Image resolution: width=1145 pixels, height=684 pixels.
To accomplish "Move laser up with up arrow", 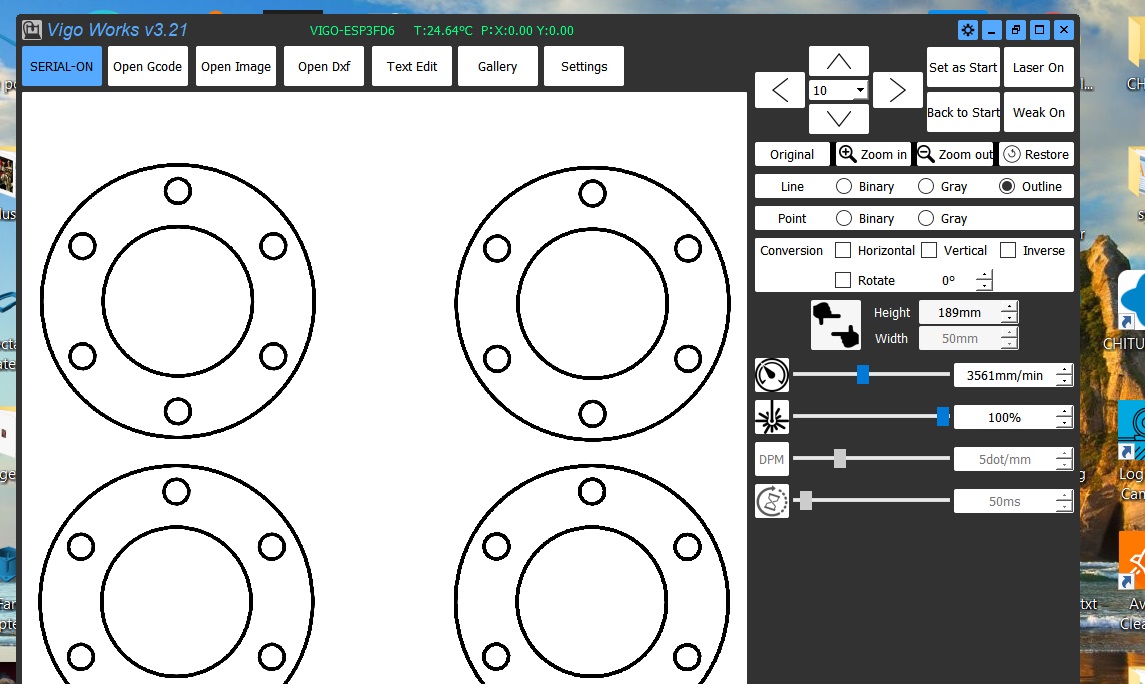I will click(x=838, y=62).
